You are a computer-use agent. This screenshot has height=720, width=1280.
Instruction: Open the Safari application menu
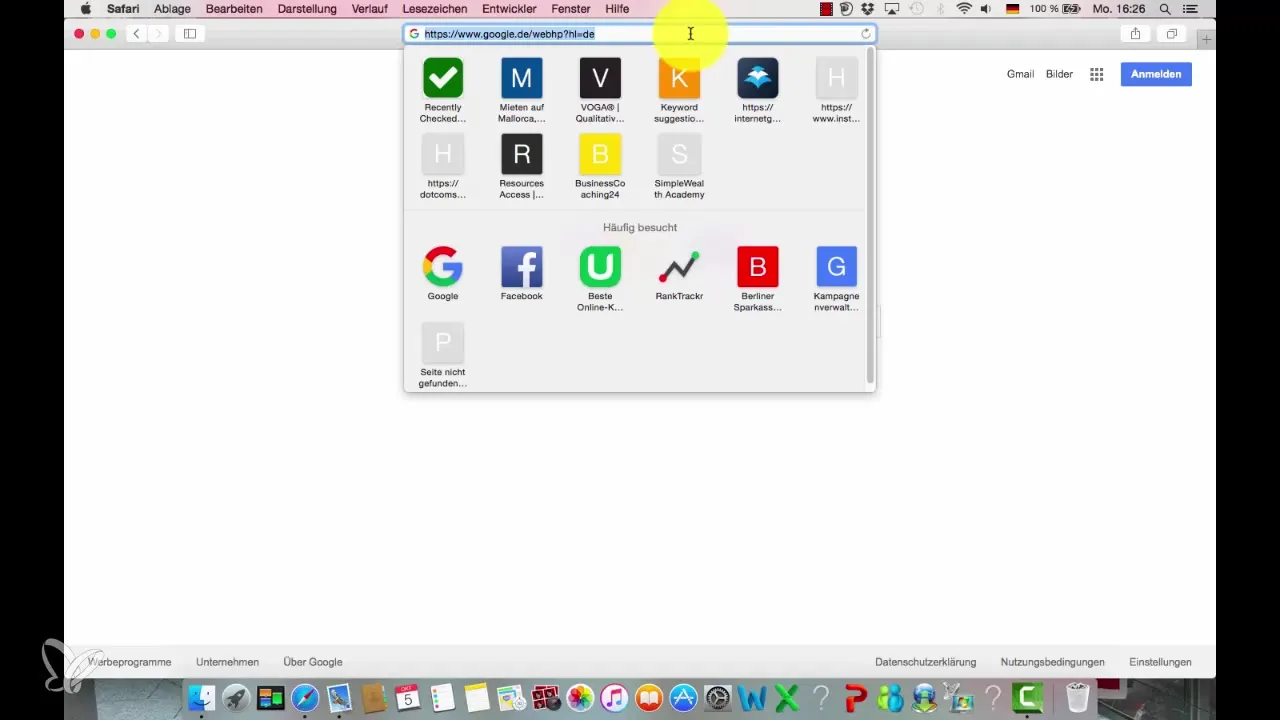pos(123,9)
